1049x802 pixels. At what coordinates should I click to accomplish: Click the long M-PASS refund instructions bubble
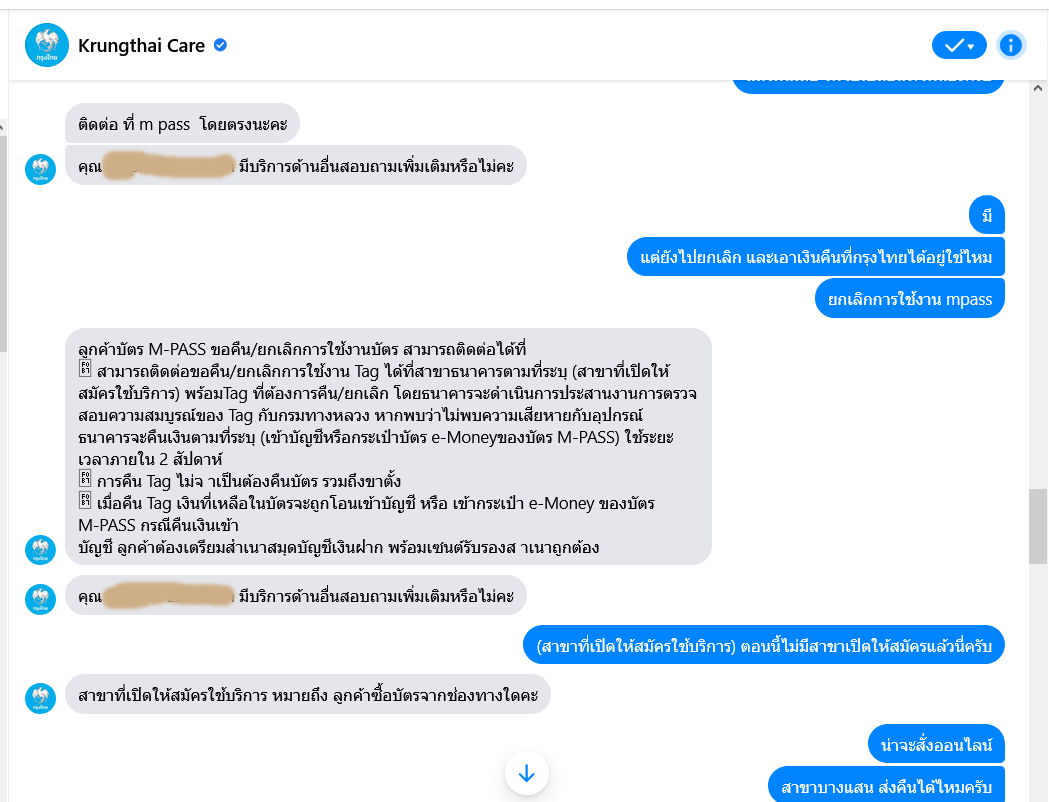[388, 447]
